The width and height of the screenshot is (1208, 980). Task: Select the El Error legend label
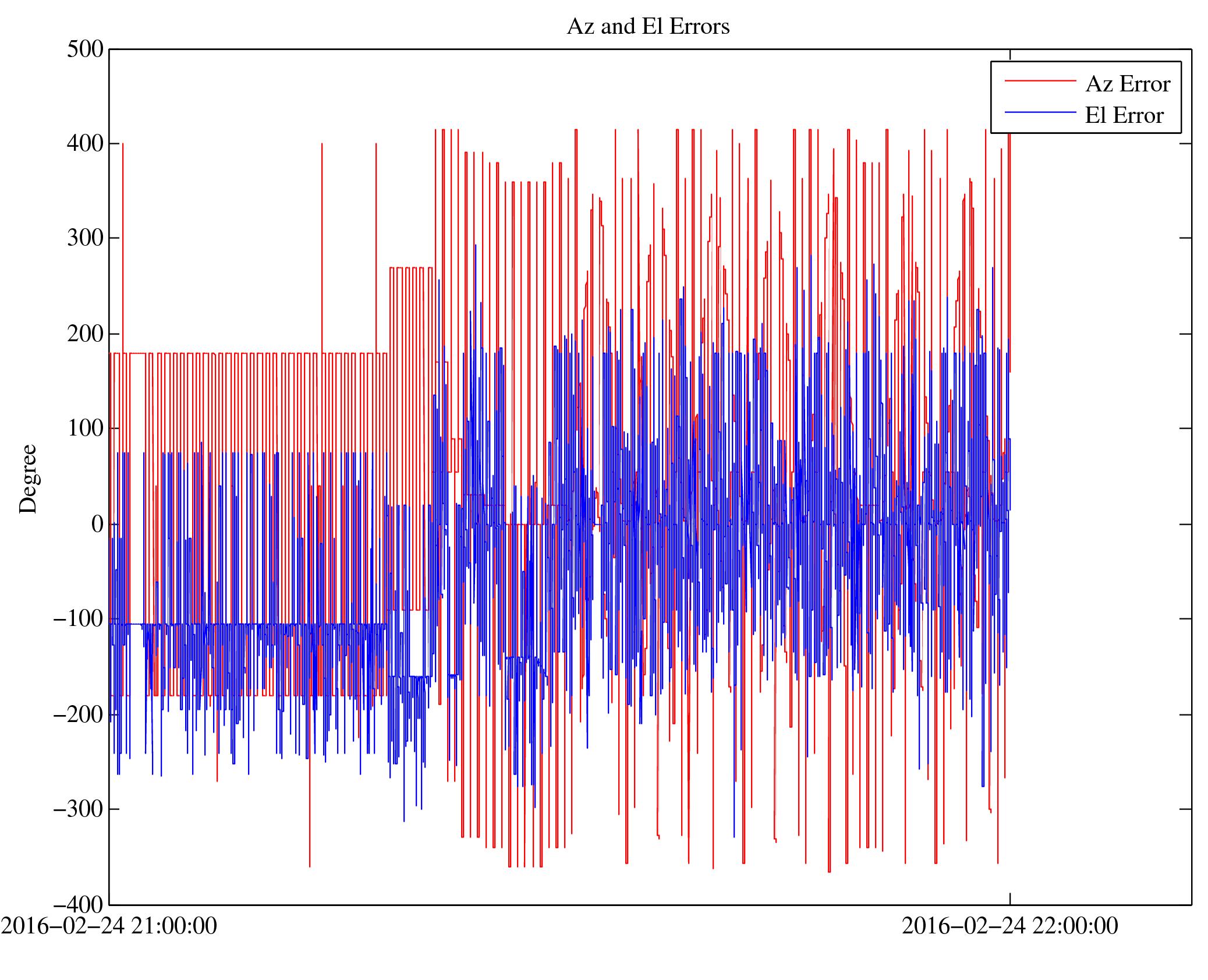(1124, 116)
